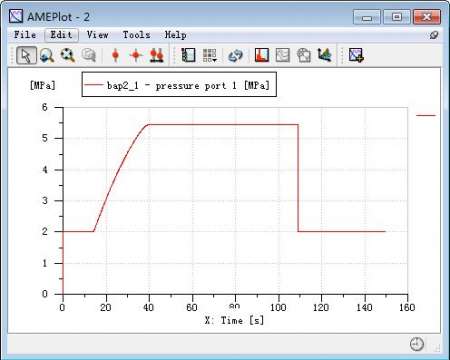
Task: Open the Tools menu
Action: [136, 35]
